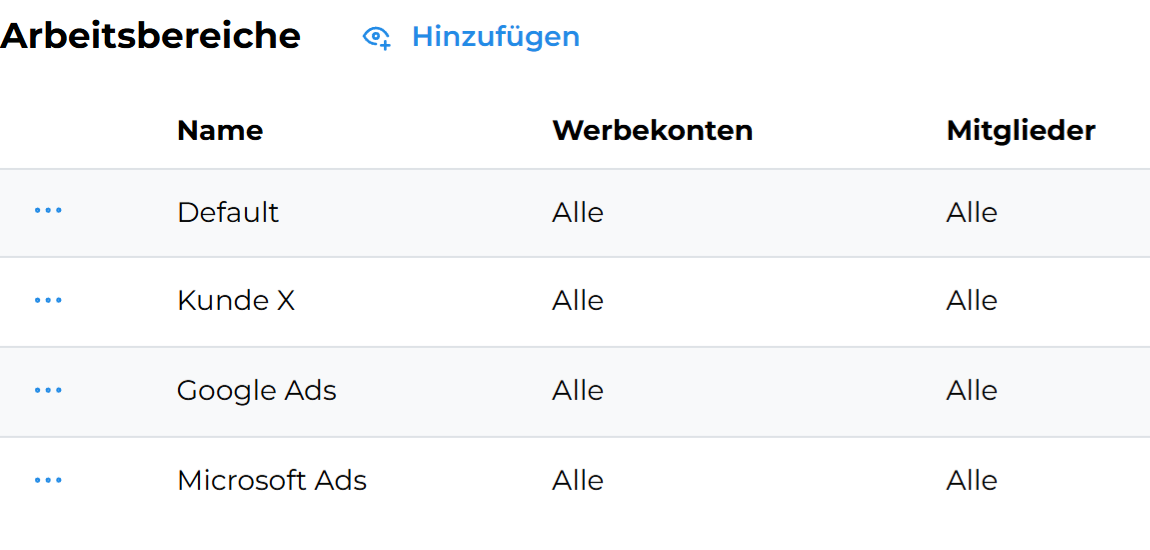The width and height of the screenshot is (1150, 550).
Task: Click the Mitglieder column header
Action: [1020, 130]
